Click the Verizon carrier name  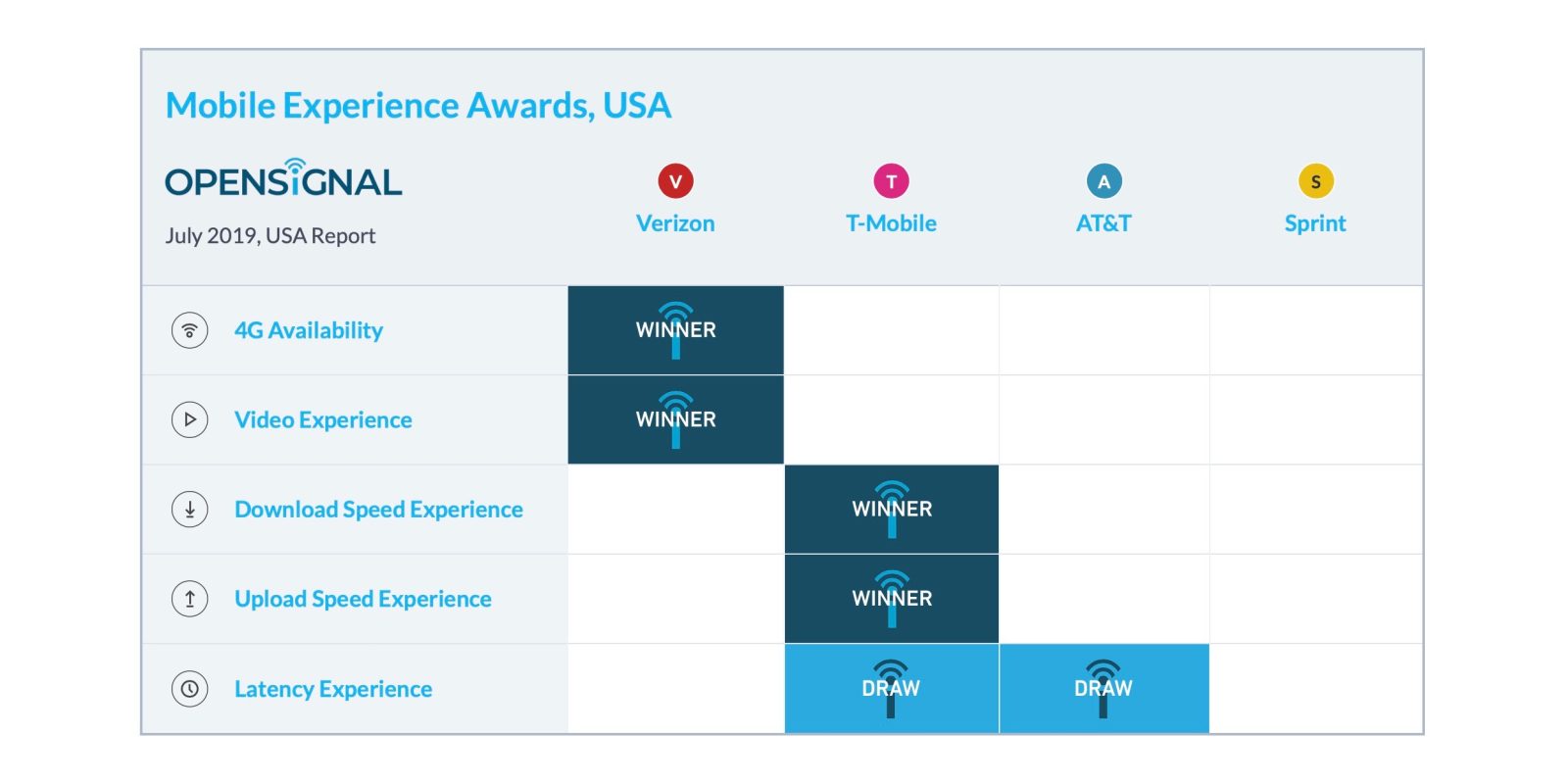[x=675, y=223]
